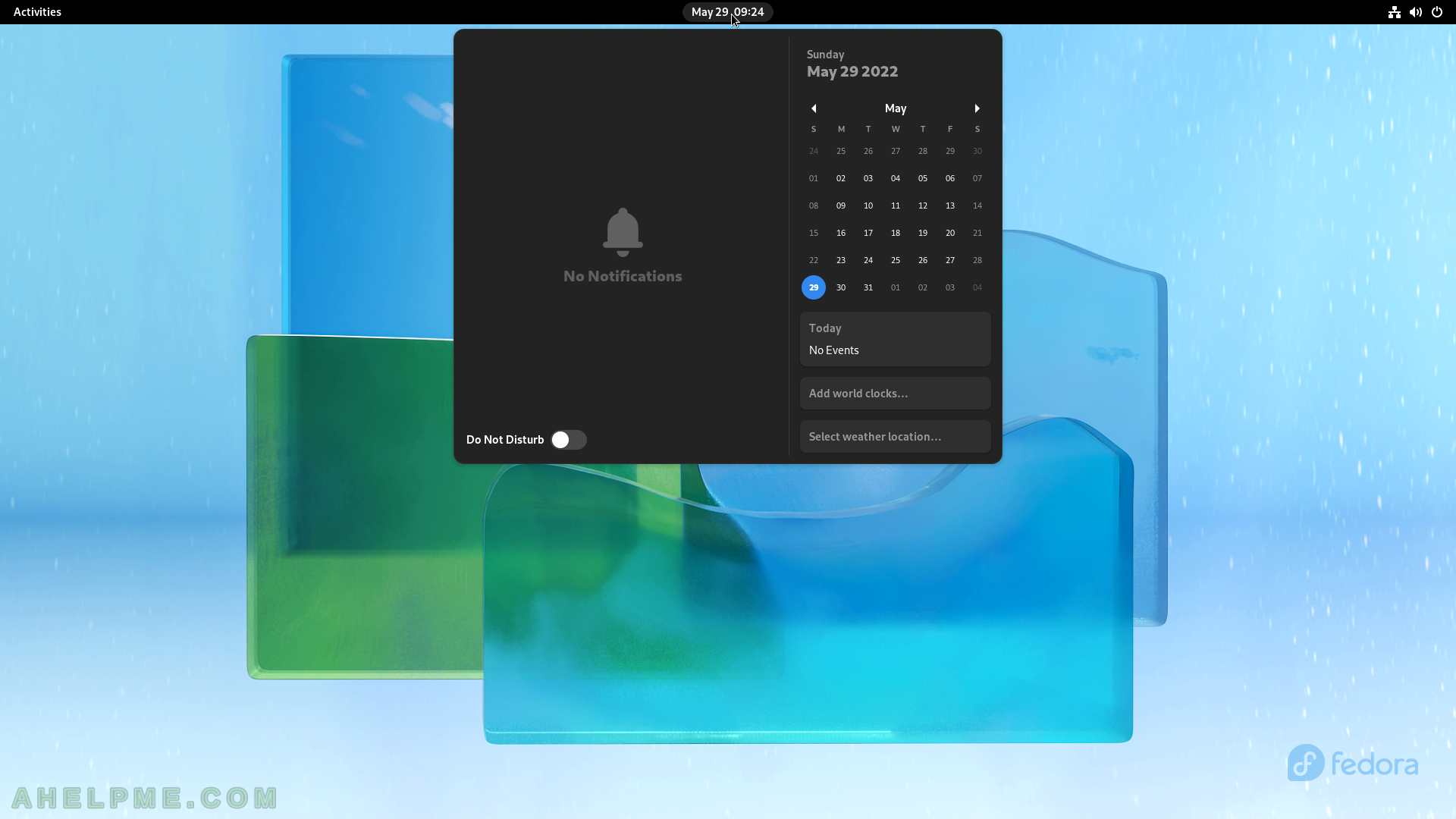Select April 30 in the first row

(x=977, y=151)
